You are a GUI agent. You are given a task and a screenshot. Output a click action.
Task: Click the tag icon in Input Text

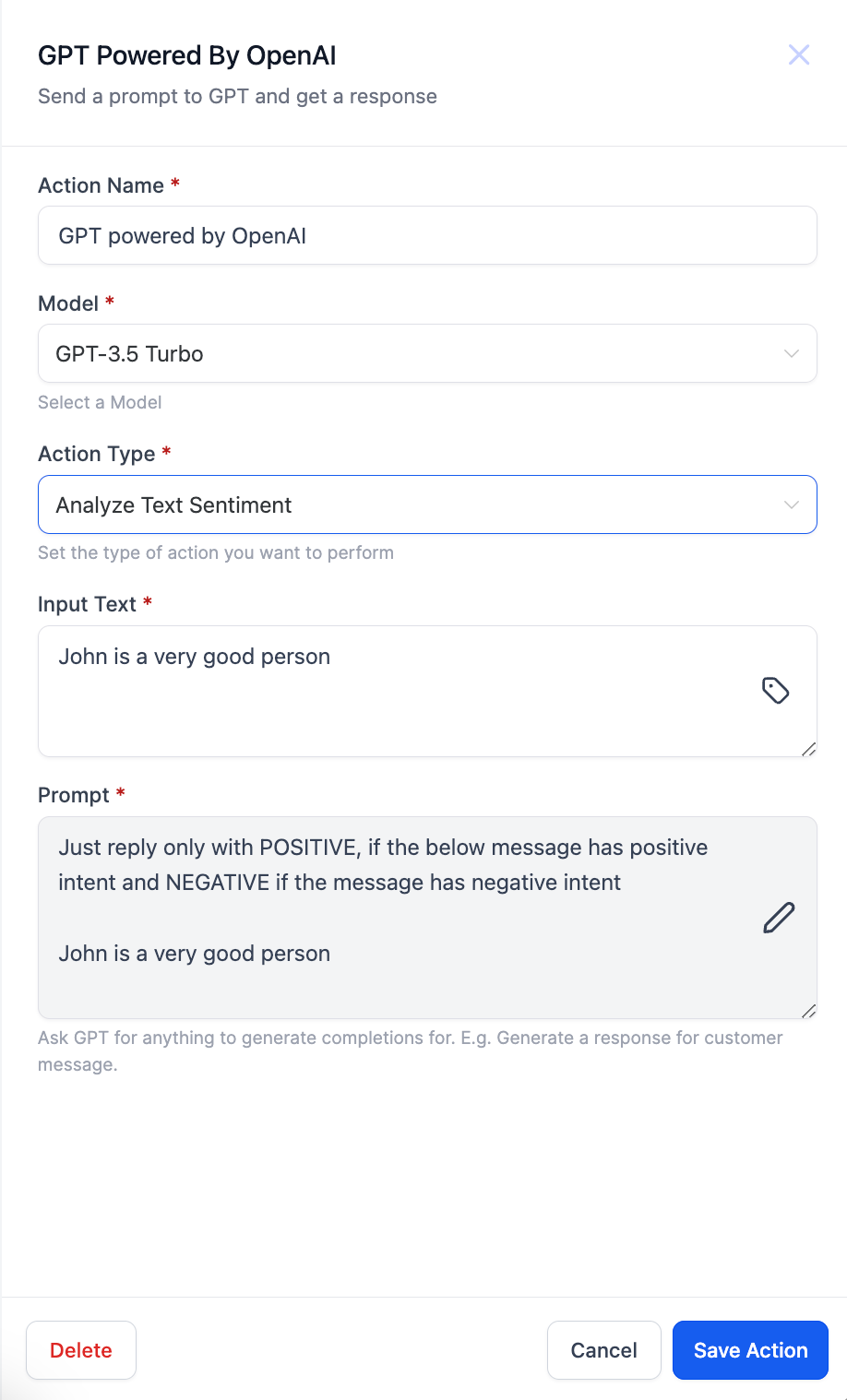(x=775, y=691)
